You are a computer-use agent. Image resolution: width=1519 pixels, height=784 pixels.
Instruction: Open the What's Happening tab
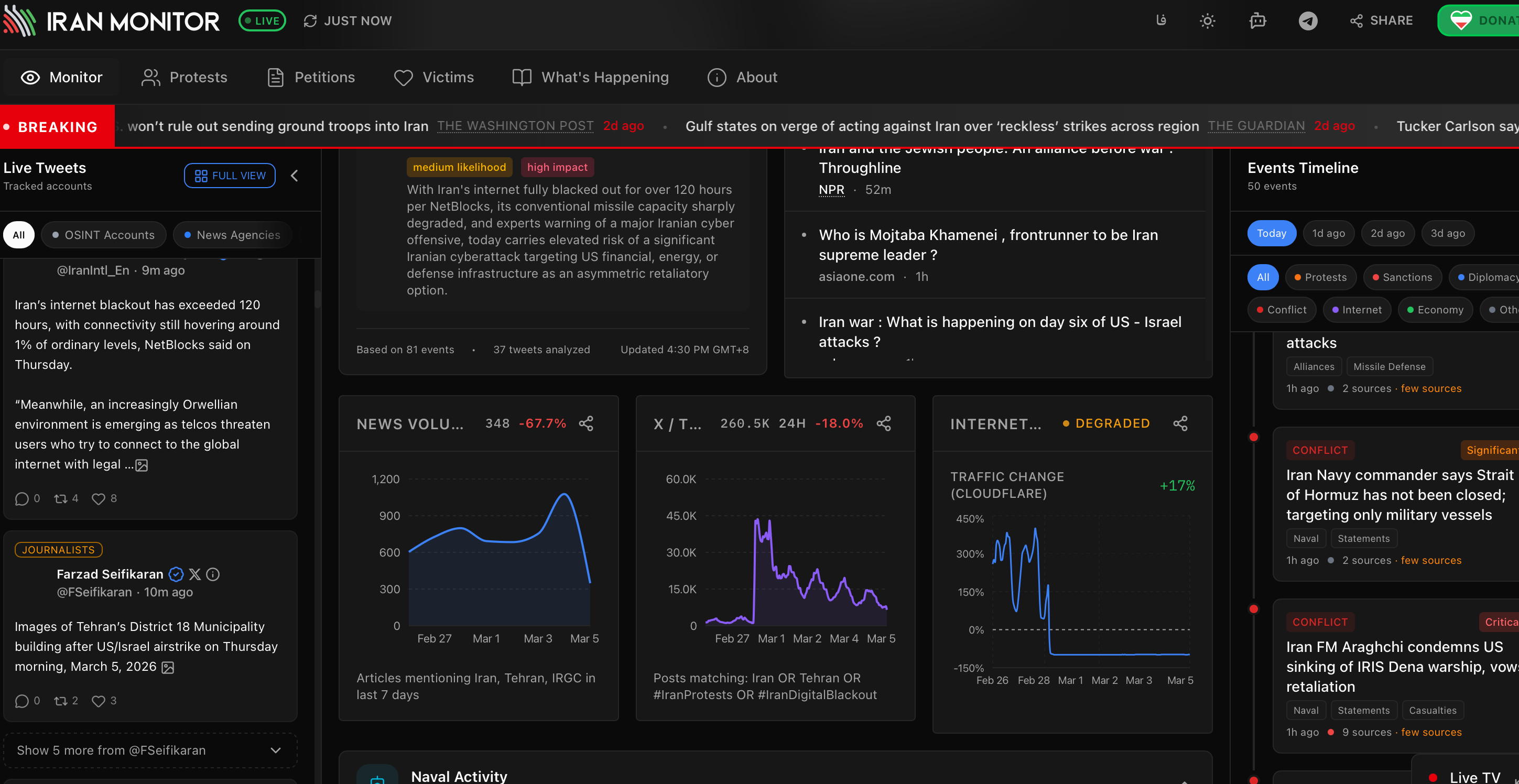click(x=590, y=78)
